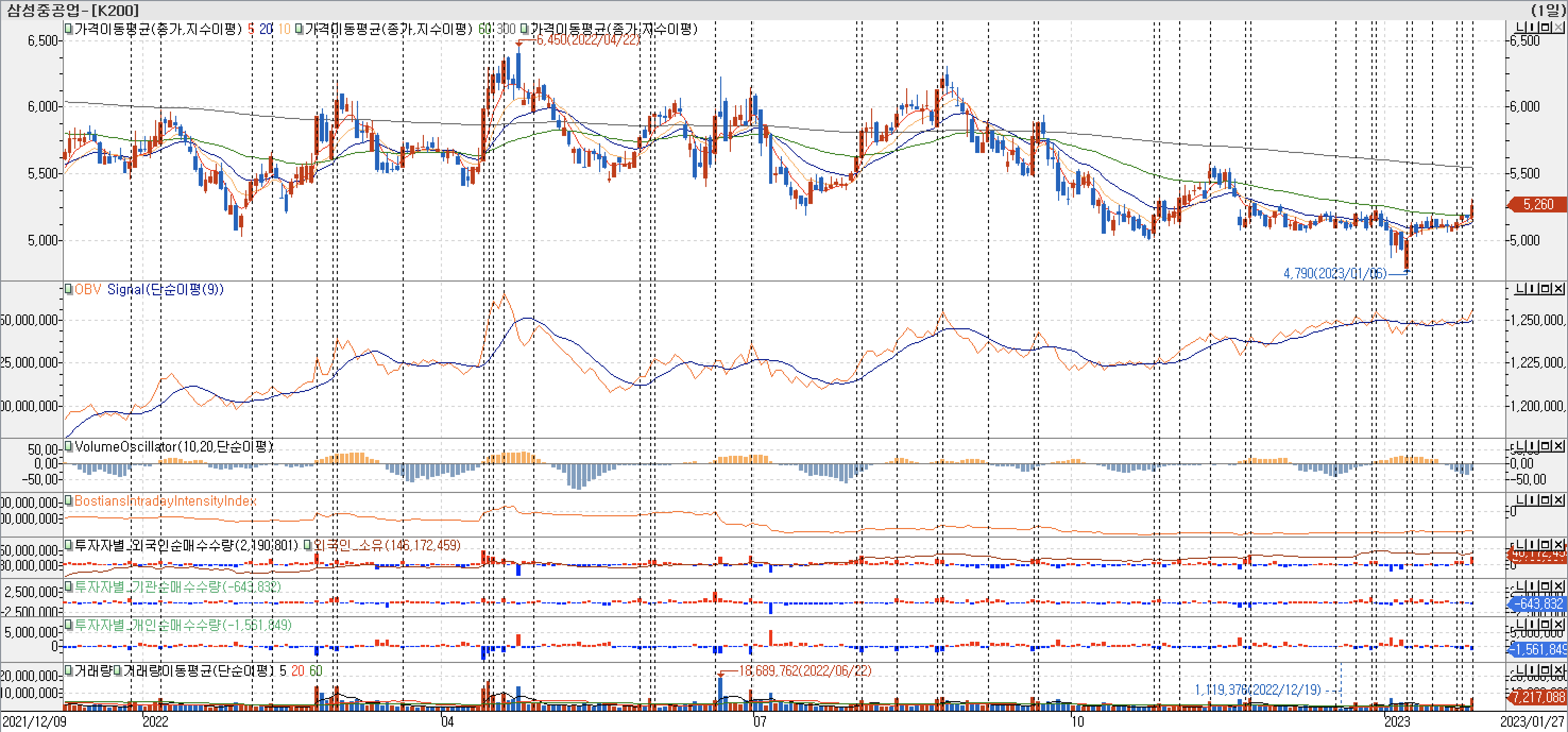Toggle the square before VolumeOscillator label
Image resolution: width=1568 pixels, height=732 pixels.
pyautogui.click(x=69, y=446)
